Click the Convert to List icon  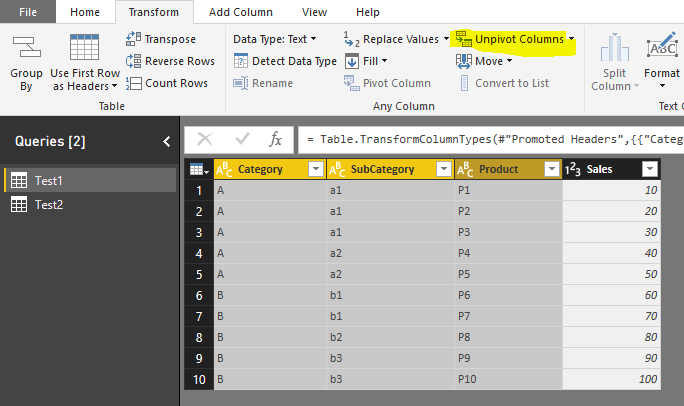(464, 83)
